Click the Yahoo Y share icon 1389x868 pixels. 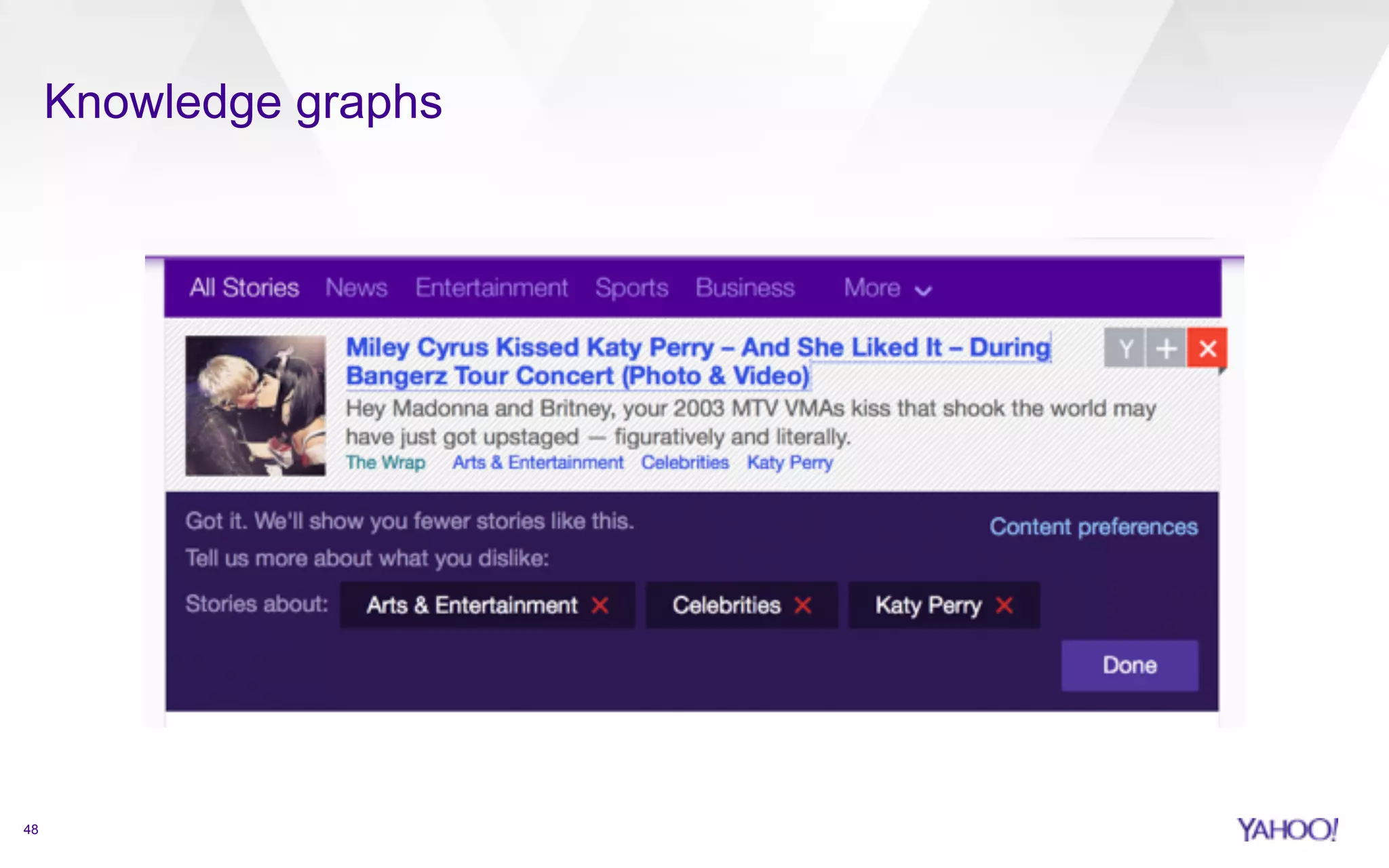[x=1124, y=349]
